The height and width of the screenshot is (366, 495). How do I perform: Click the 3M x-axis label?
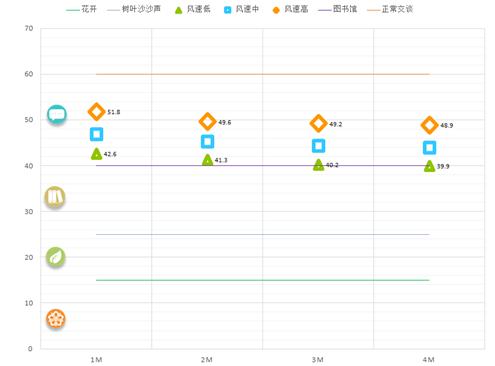[x=318, y=360]
